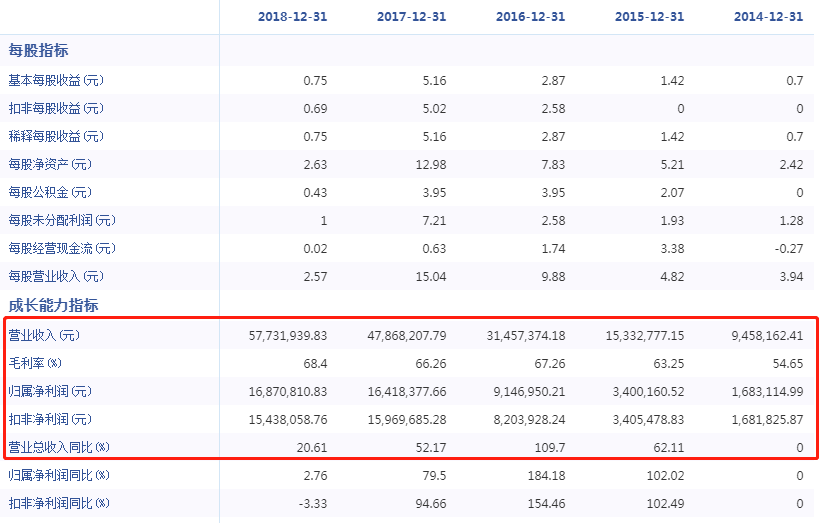Click the 2018-12-31 column header
Image resolution: width=820 pixels, height=523 pixels.
(292, 17)
